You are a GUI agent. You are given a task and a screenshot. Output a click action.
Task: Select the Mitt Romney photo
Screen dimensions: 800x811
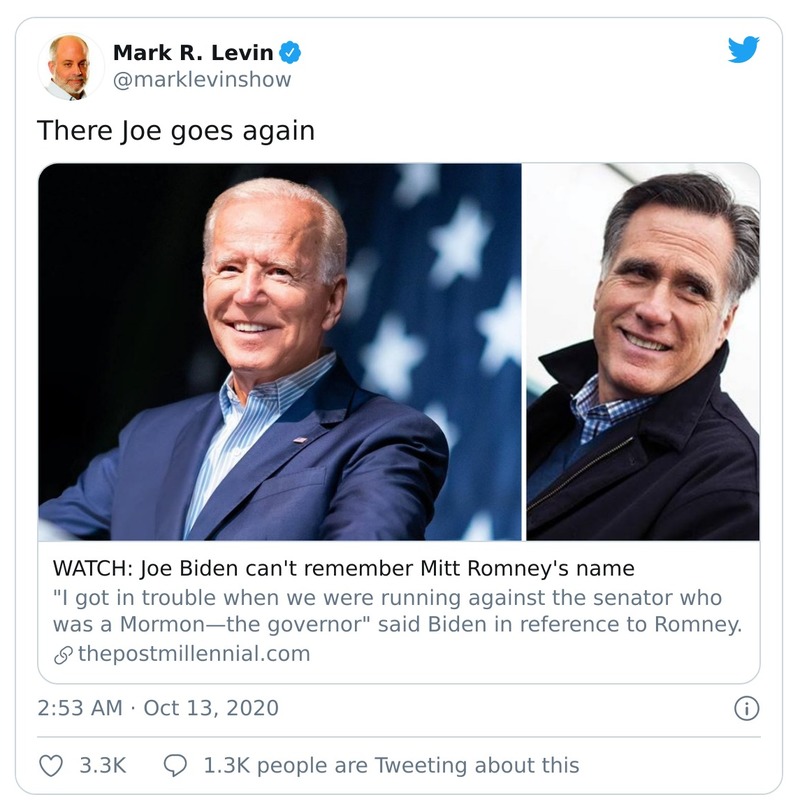click(x=640, y=355)
